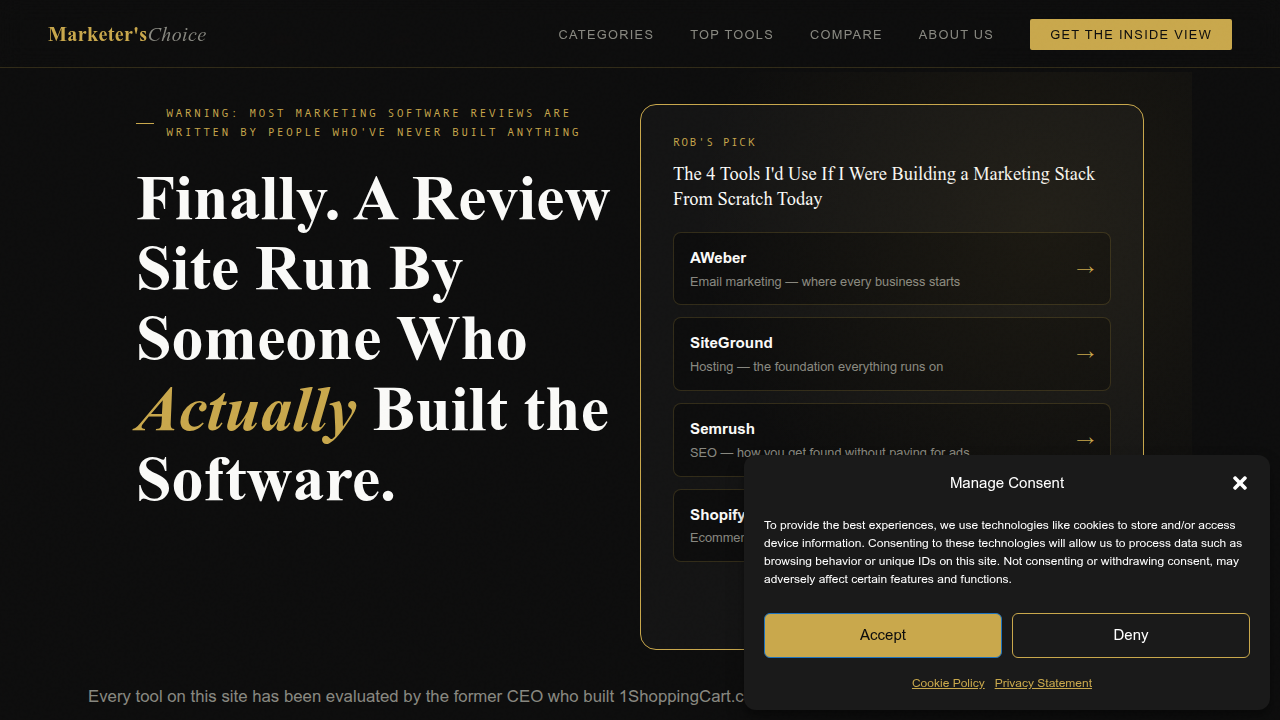Visit the About Us page

956,34
